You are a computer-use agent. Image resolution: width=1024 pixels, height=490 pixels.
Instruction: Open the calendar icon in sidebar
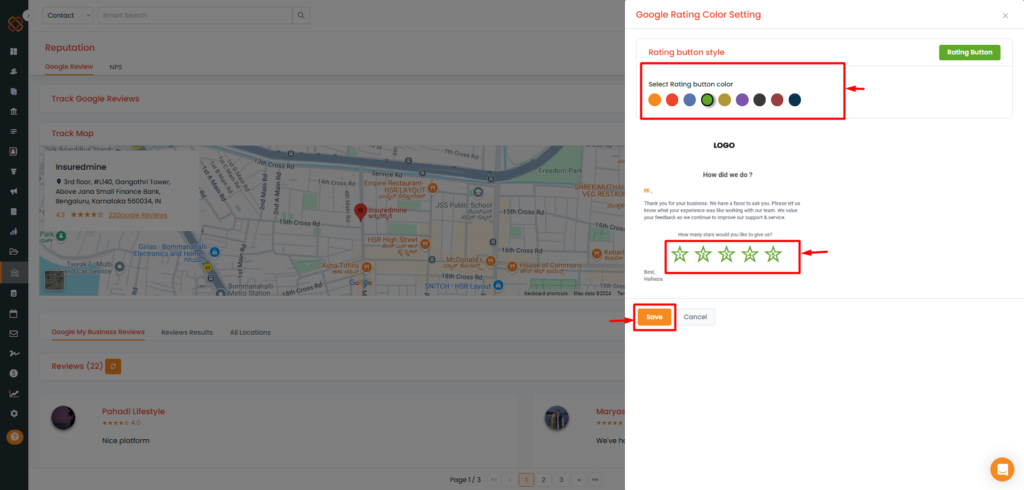[x=14, y=313]
